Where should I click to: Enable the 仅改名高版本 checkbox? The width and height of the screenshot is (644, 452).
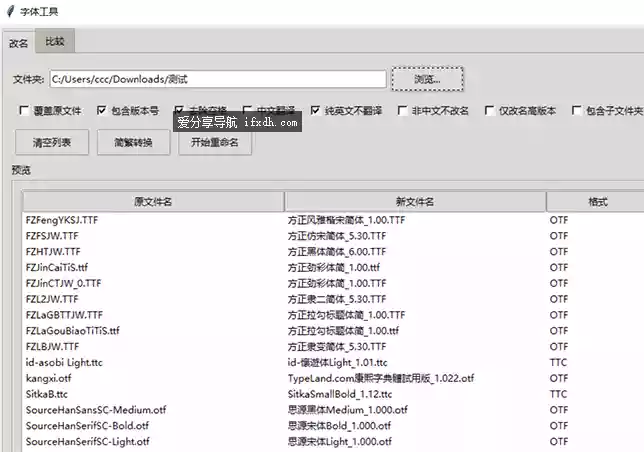pyautogui.click(x=489, y=110)
